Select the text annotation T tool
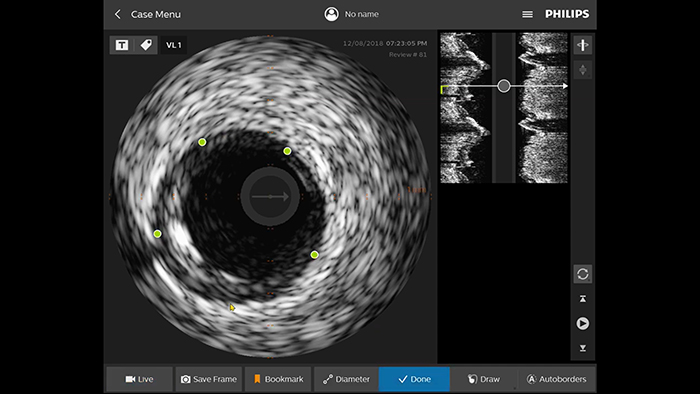 pyautogui.click(x=122, y=45)
